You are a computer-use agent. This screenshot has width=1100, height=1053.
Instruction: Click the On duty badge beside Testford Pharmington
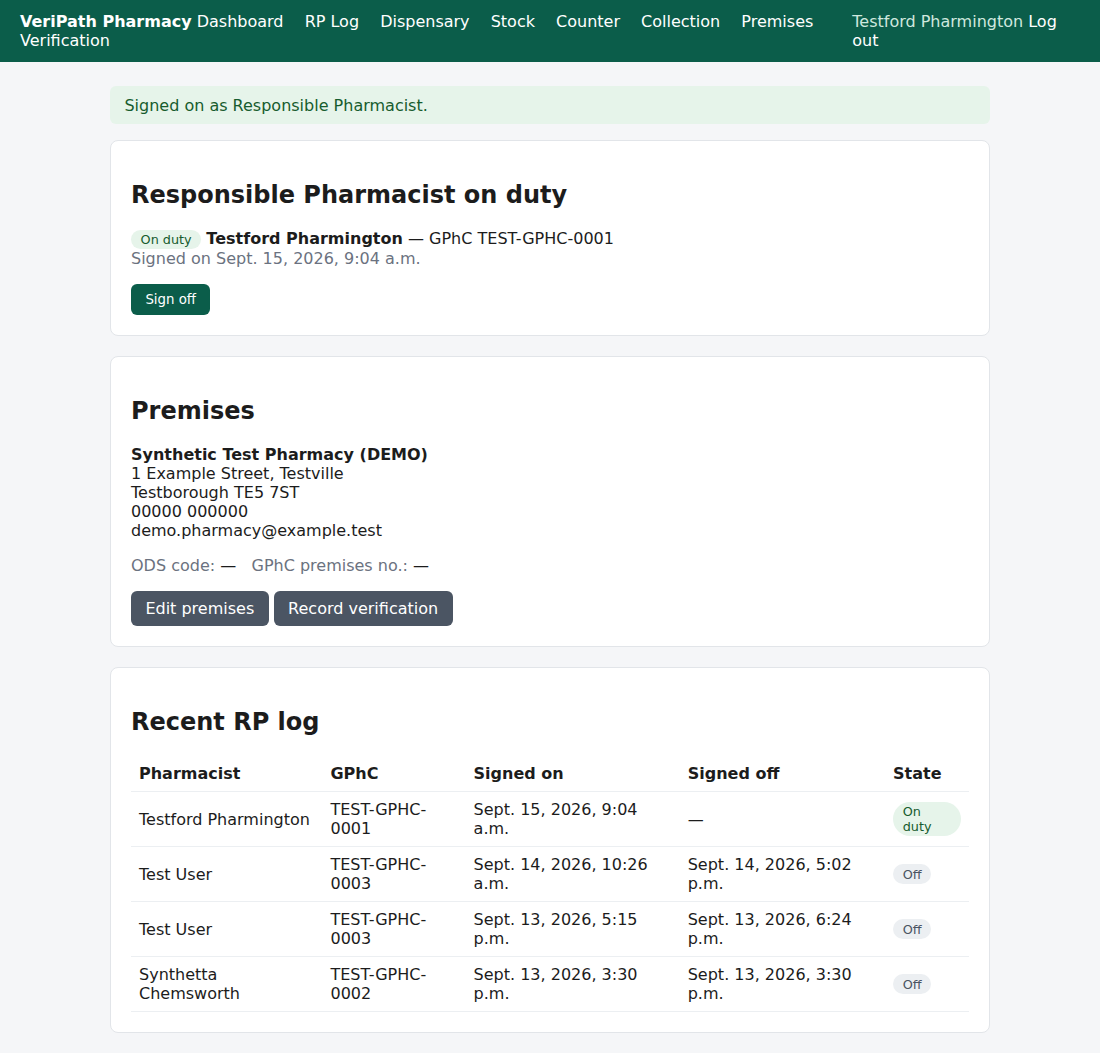click(166, 239)
